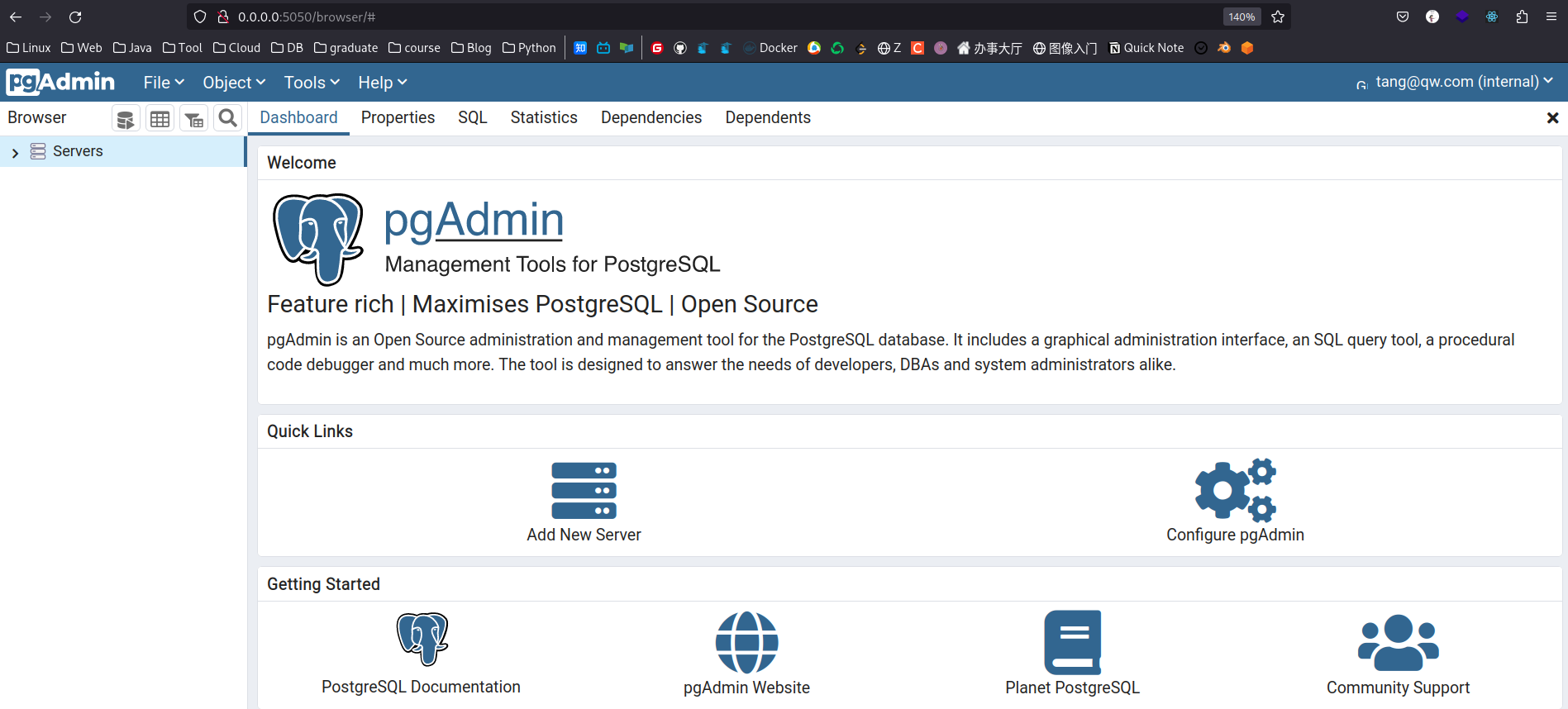The image size is (1568, 709).
Task: Open the Blog bookmarks folder
Action: click(471, 48)
